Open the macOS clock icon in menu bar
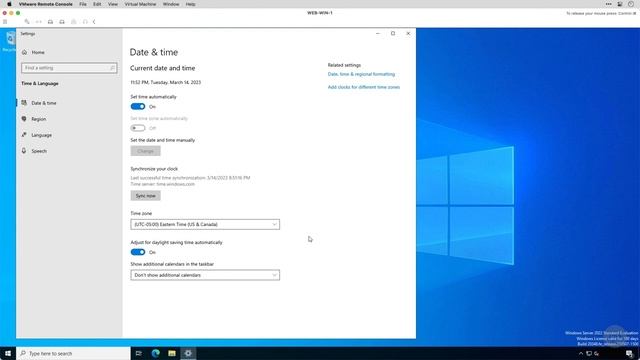The height and width of the screenshot is (360, 640). (x=631, y=4)
